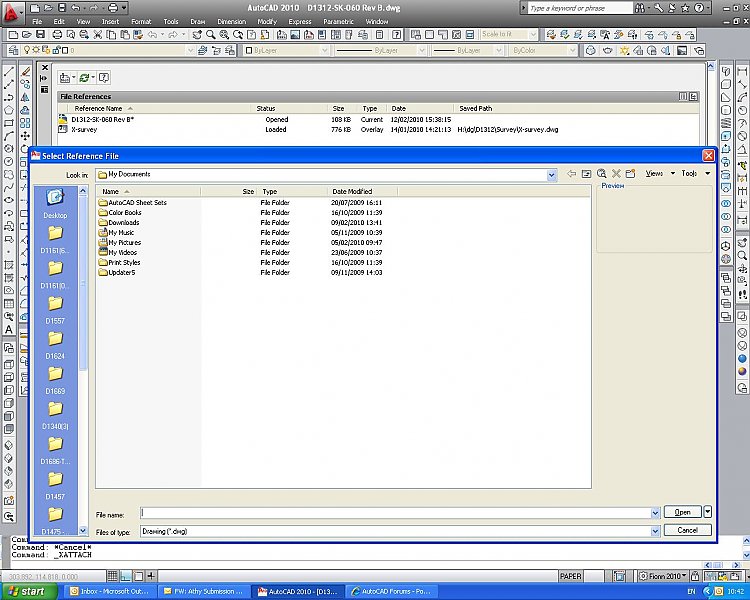Image resolution: width=750 pixels, height=600 pixels.
Task: Open the Files of type dropdown
Action: coord(655,531)
